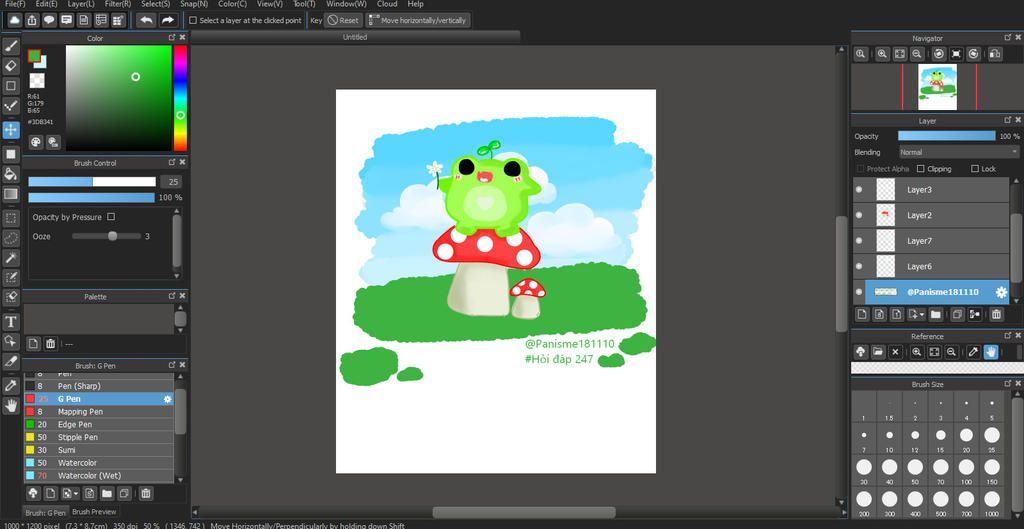Viewport: 1024px width, 529px height.
Task: Select the Fill shape tool
Action: point(10,155)
